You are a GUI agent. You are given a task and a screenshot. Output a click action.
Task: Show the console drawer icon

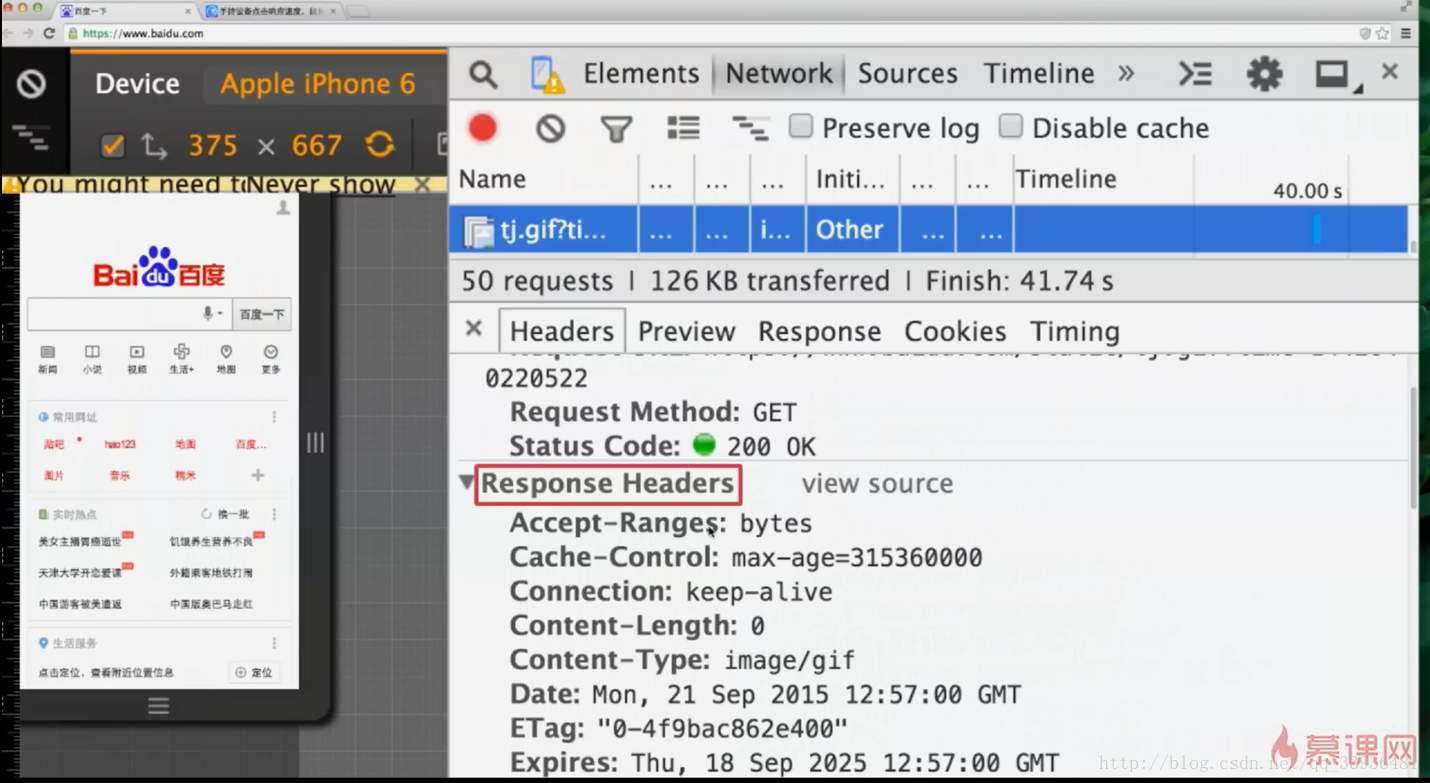pos(1195,74)
